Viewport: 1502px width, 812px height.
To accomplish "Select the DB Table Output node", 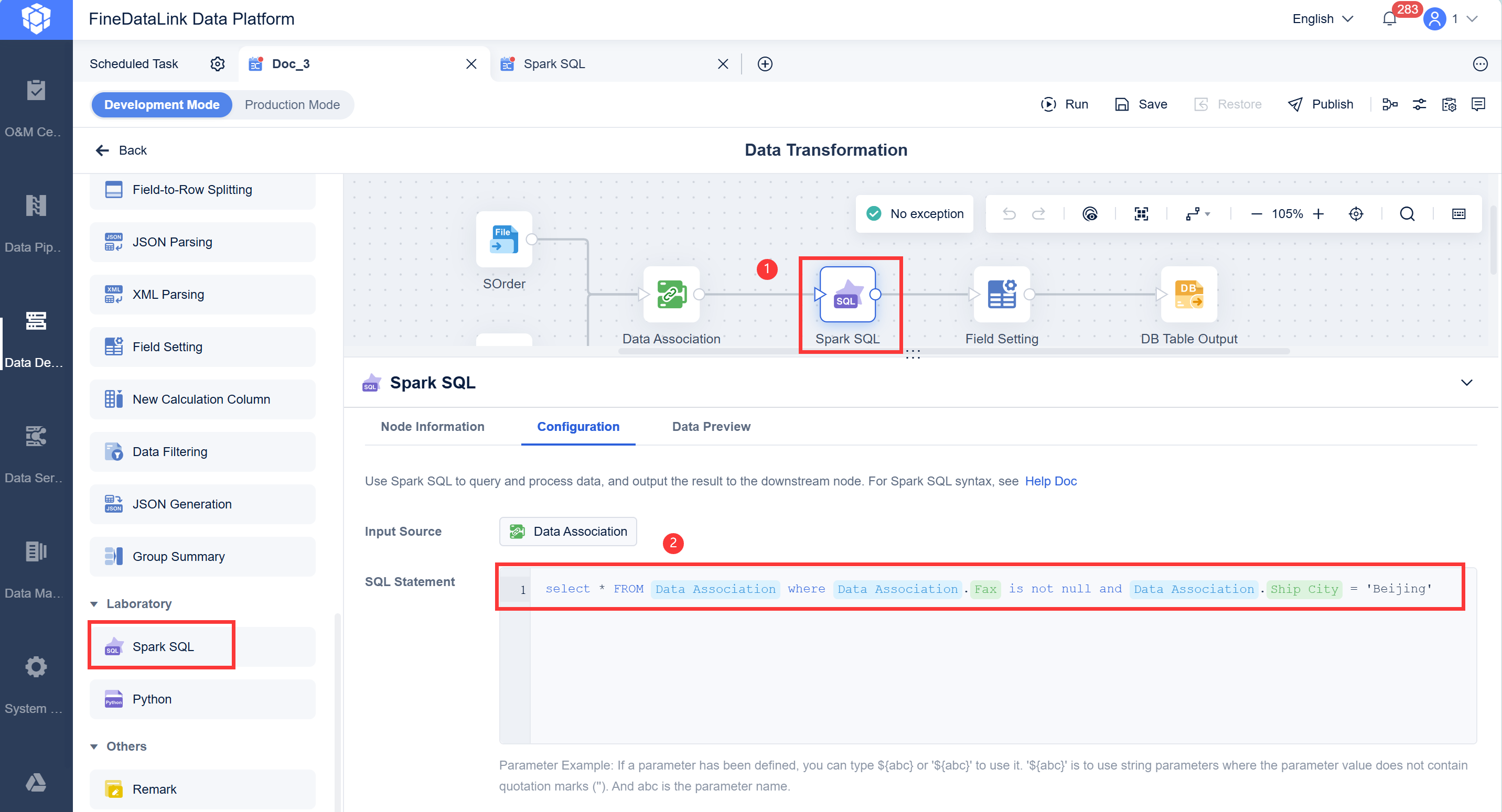I will click(1188, 295).
